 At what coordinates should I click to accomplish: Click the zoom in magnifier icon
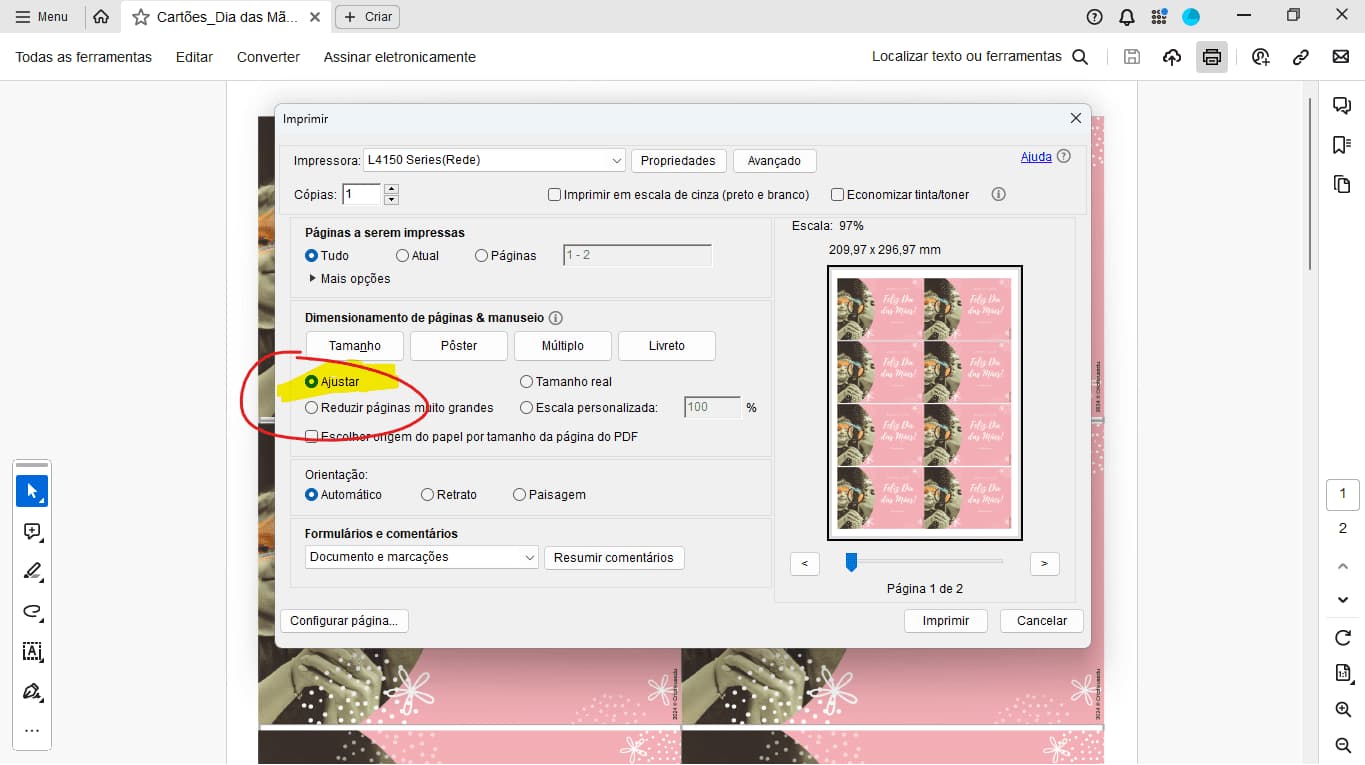[1343, 709]
